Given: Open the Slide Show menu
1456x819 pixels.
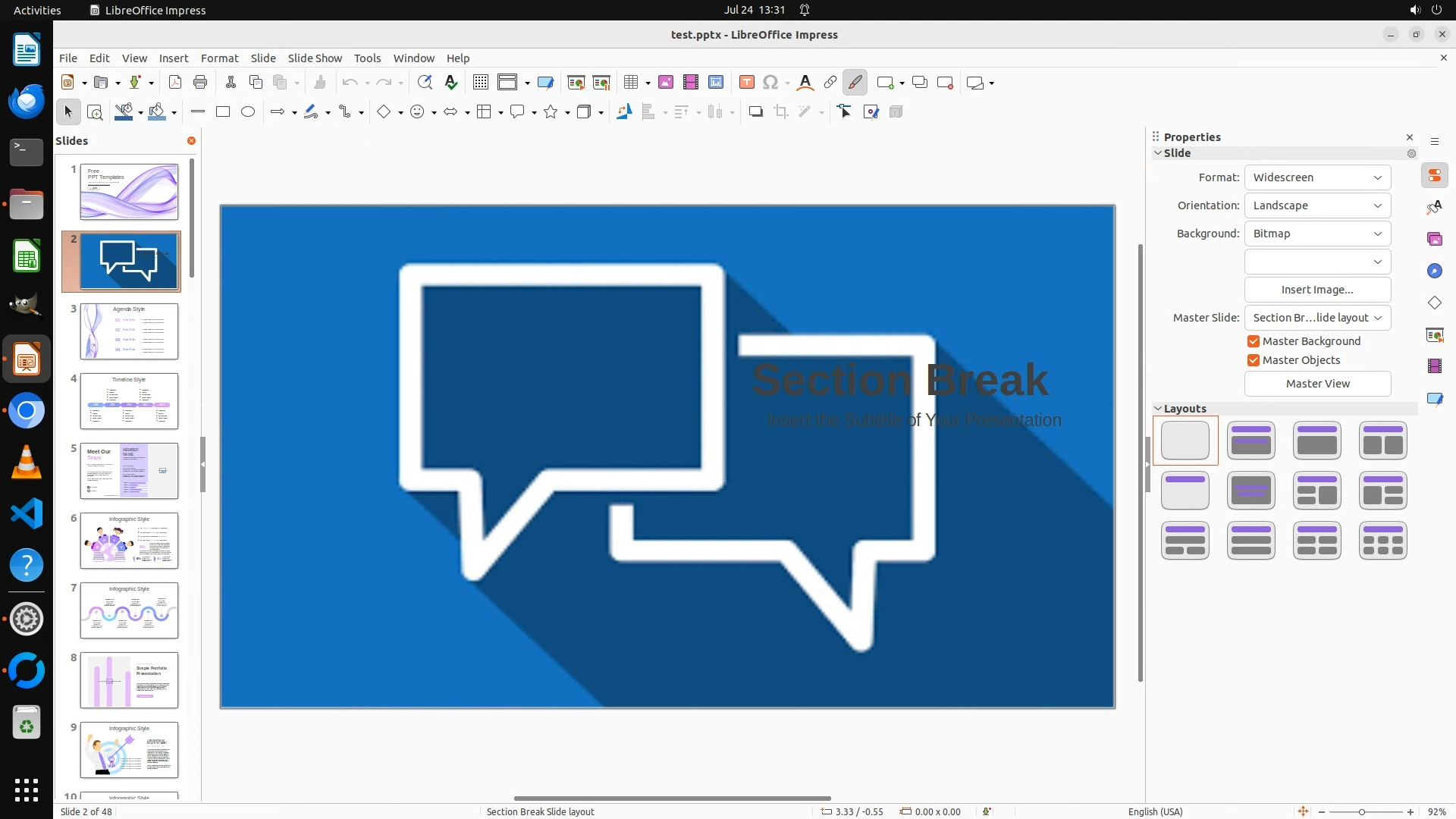Looking at the screenshot, I should point(315,58).
